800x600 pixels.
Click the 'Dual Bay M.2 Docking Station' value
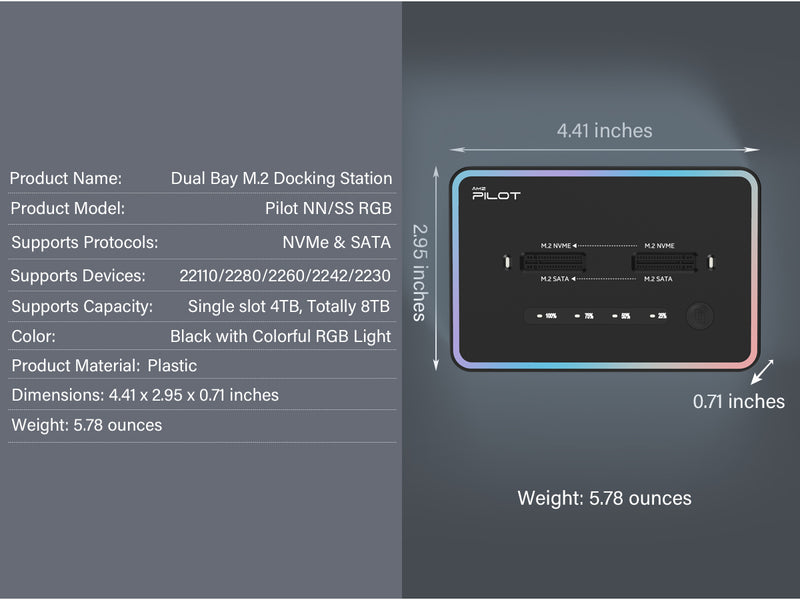(x=281, y=179)
